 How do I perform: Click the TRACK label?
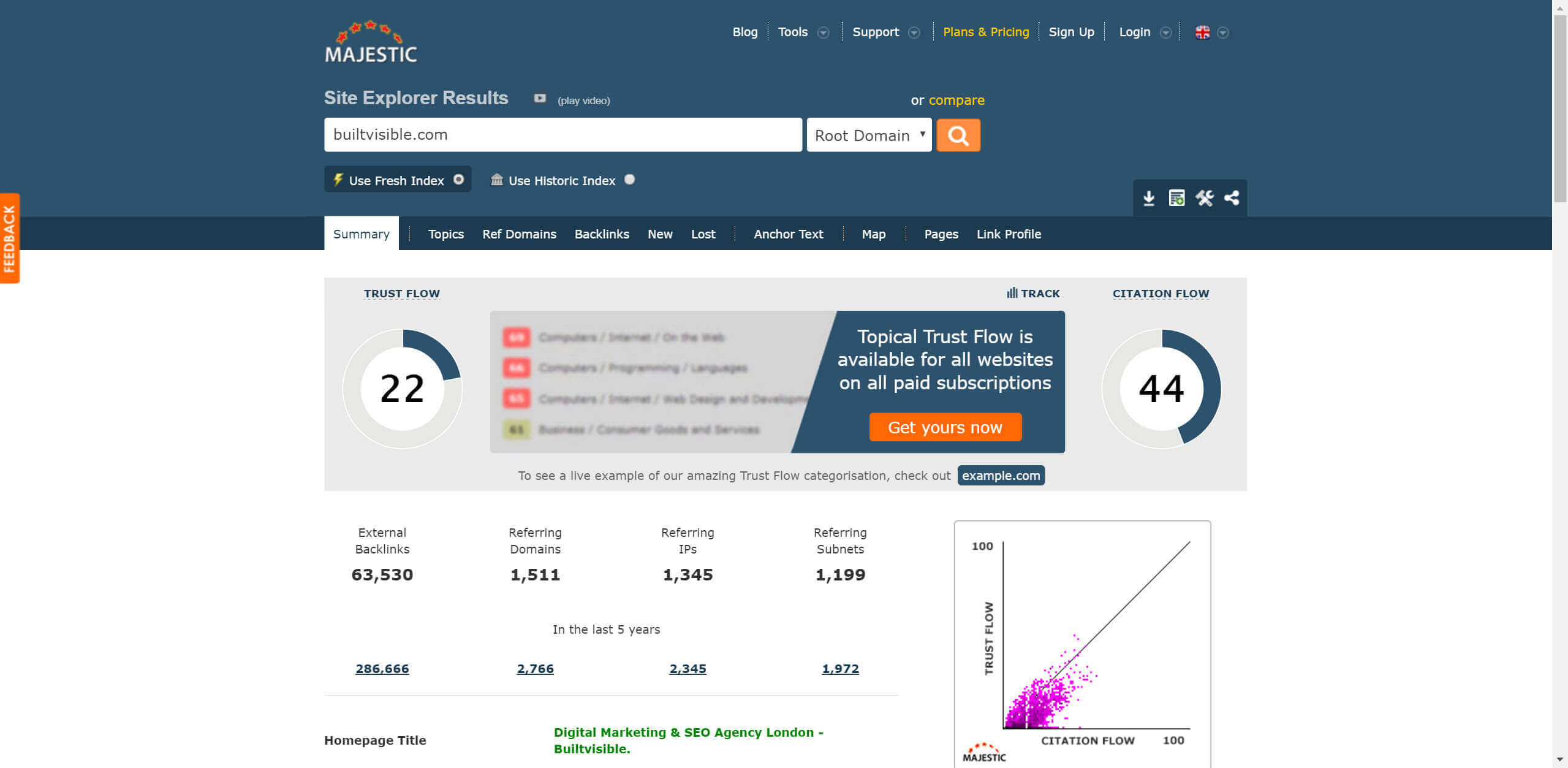(x=1040, y=293)
